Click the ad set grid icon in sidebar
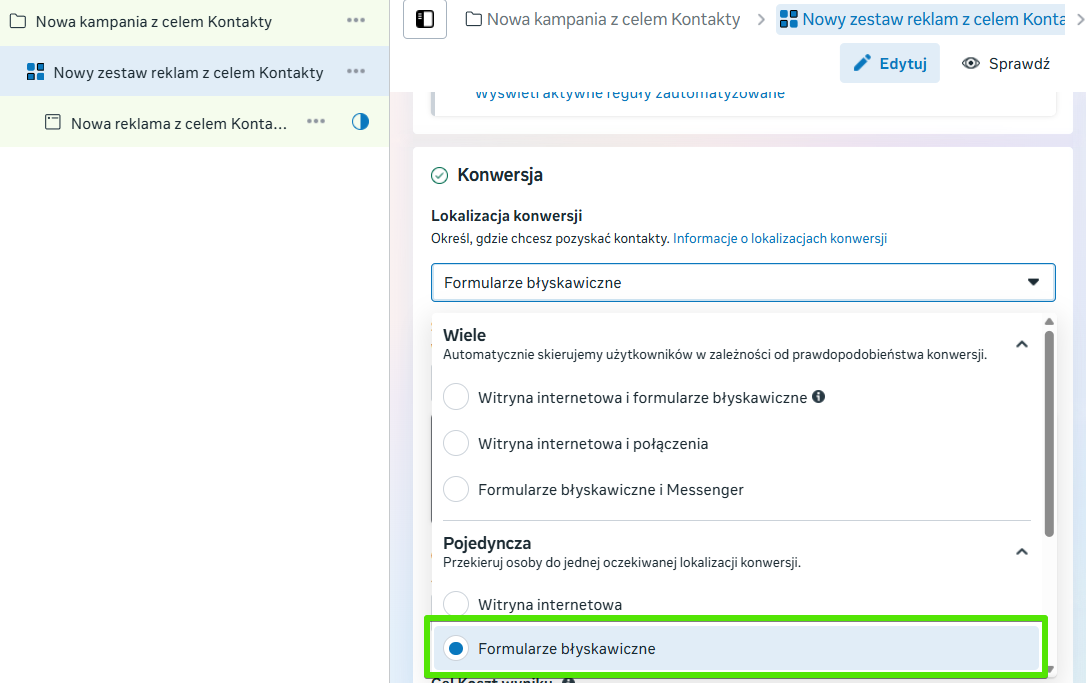The image size is (1086, 683). click(x=36, y=72)
